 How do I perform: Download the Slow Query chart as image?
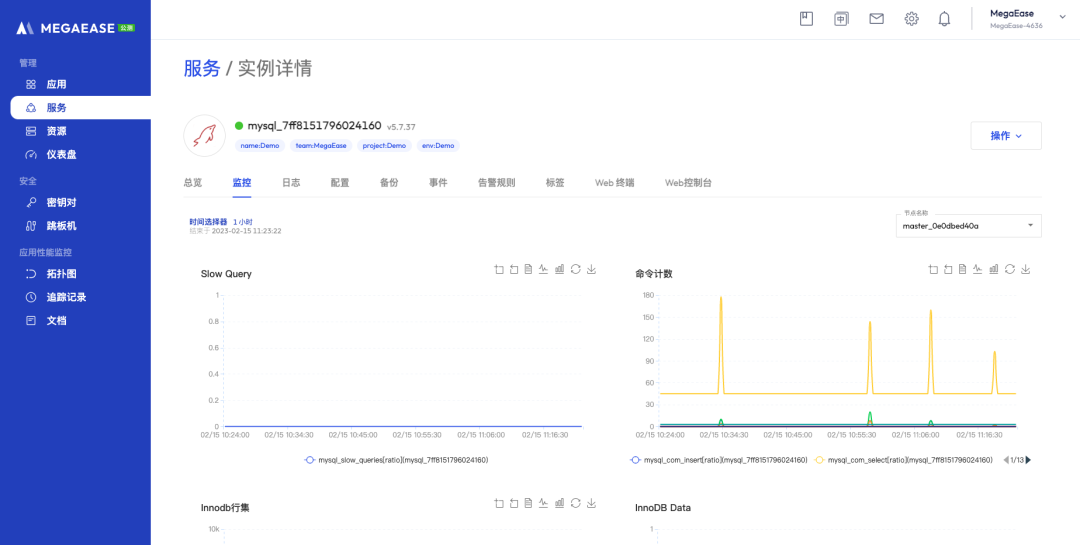click(591, 269)
